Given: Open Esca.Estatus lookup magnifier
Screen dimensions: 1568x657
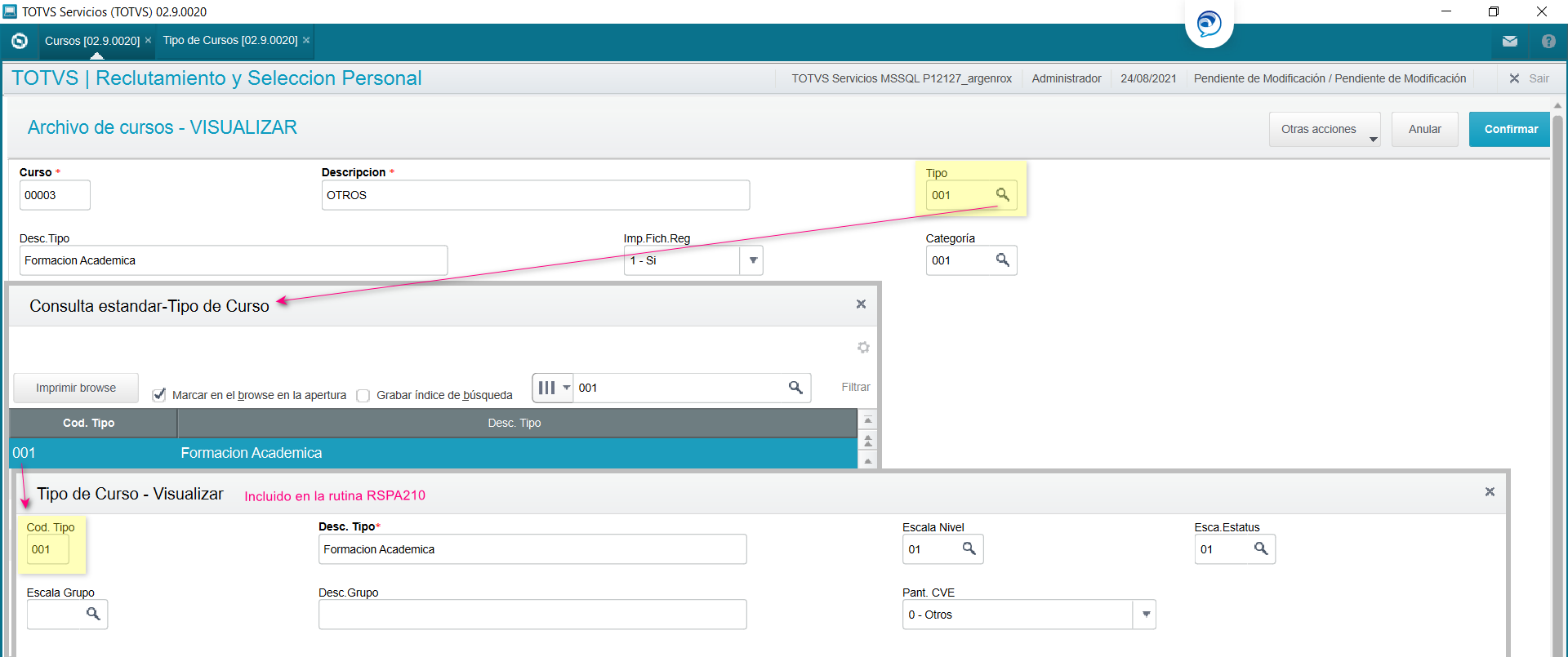Looking at the screenshot, I should tap(1261, 548).
